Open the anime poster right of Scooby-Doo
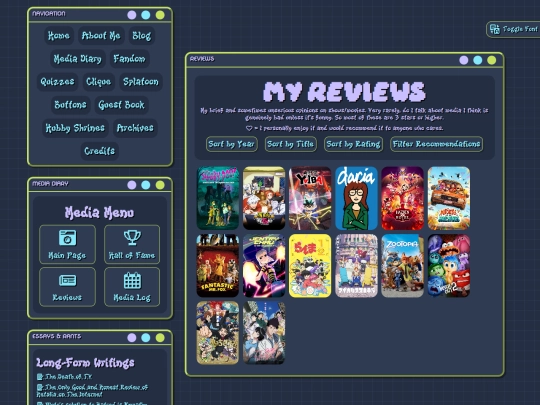The height and width of the screenshot is (405, 540). [264, 198]
